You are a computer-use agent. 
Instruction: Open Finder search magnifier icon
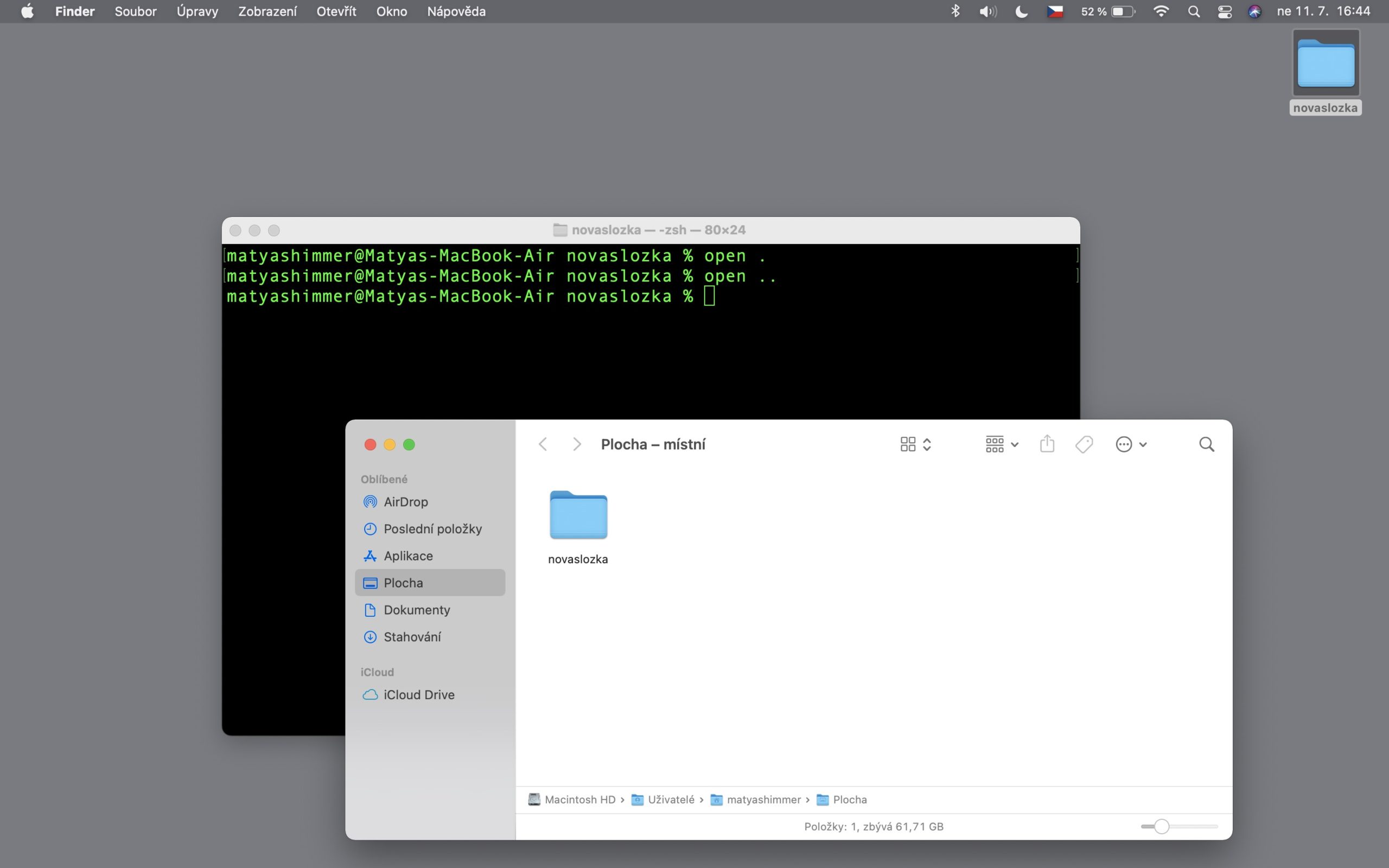pyautogui.click(x=1207, y=444)
